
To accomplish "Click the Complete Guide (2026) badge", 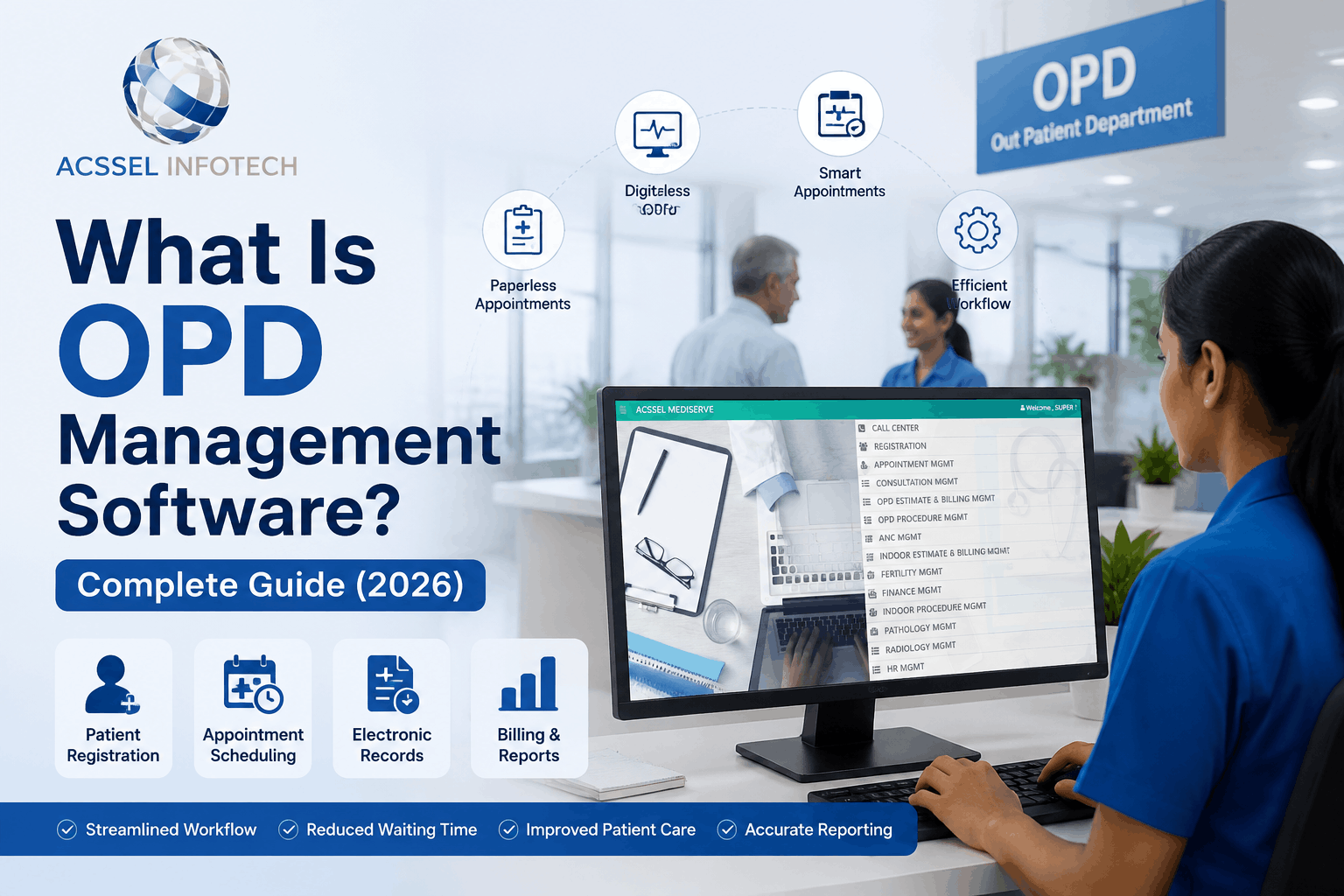I will (270, 584).
